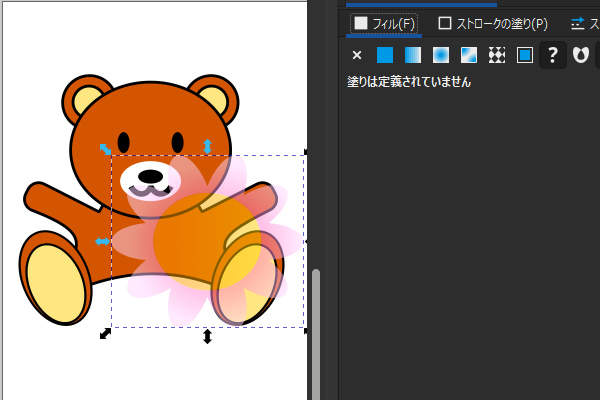The height and width of the screenshot is (400, 600).
Task: Select the No paint X icon
Action: (x=357, y=55)
